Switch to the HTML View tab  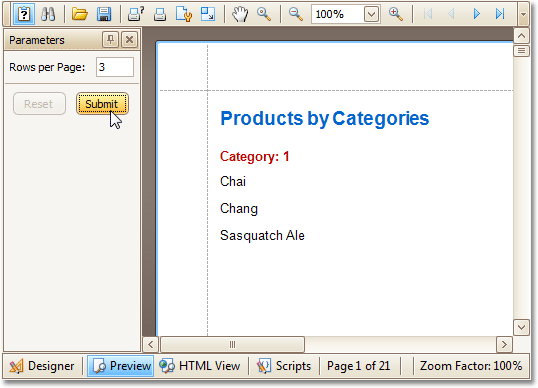pos(200,366)
